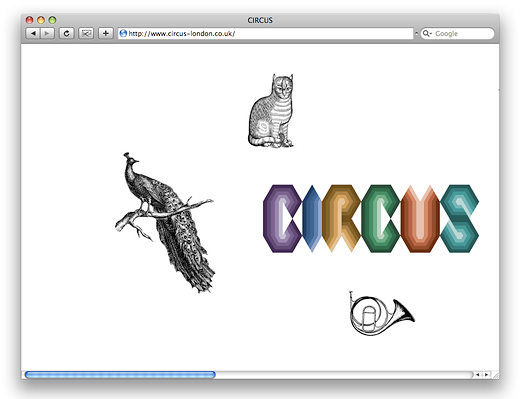520x399 pixels.
Task: Reload the page with the refresh icon
Action: coord(66,33)
